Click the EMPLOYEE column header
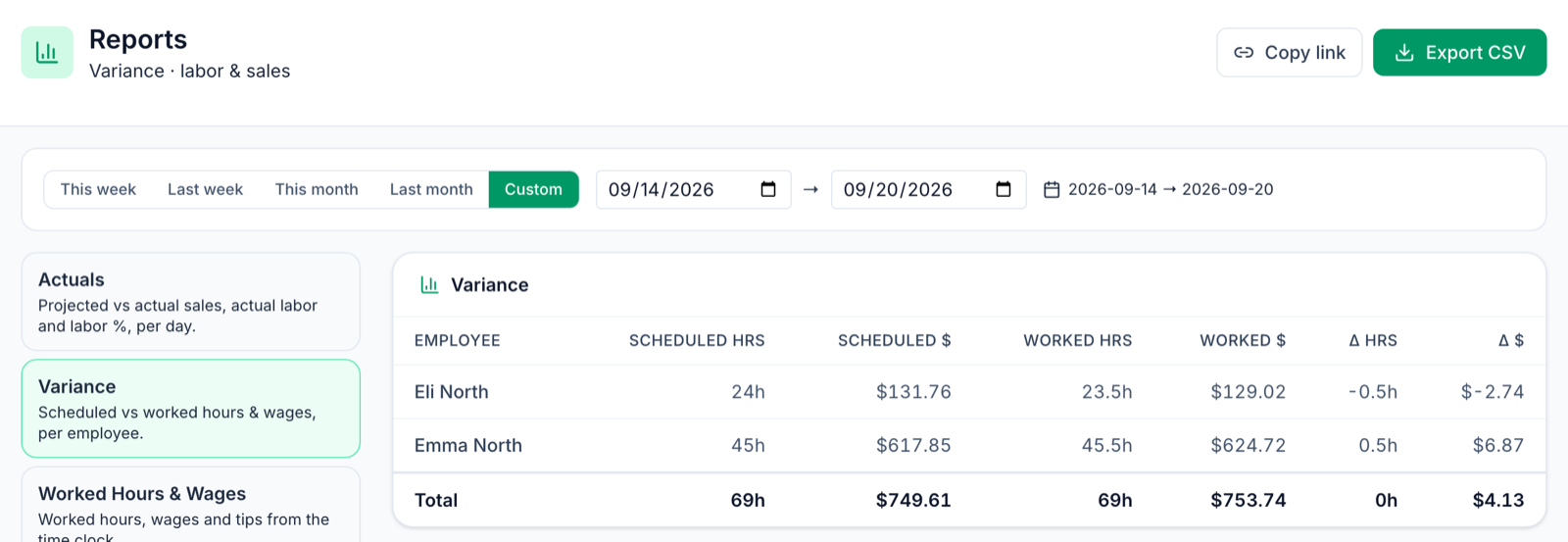The width and height of the screenshot is (1568, 542). pos(457,341)
